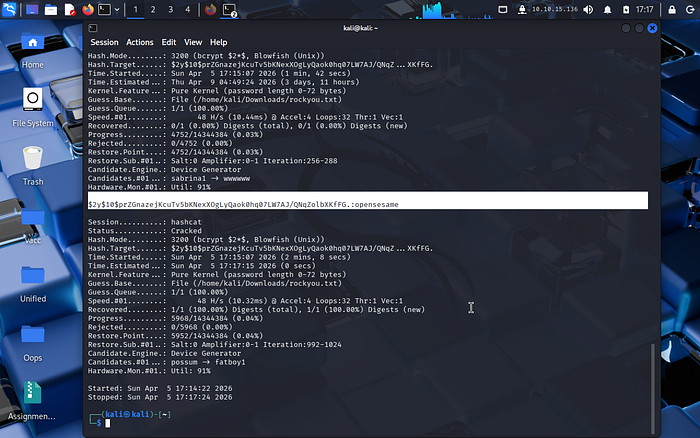Click the 'Stopped: Sun Apr 5 17:17:24 2026' line
The image size is (700, 438).
pyautogui.click(x=160, y=397)
